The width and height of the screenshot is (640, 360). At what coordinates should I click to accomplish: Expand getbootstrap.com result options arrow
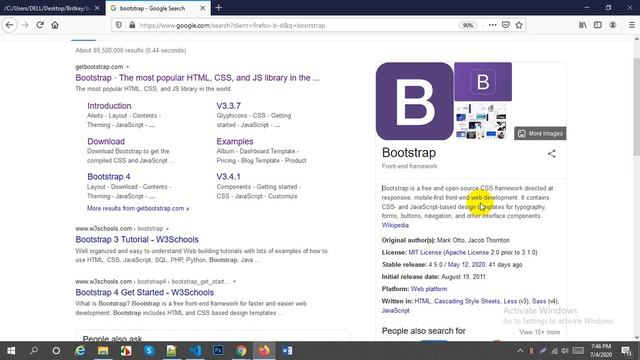click(x=127, y=67)
